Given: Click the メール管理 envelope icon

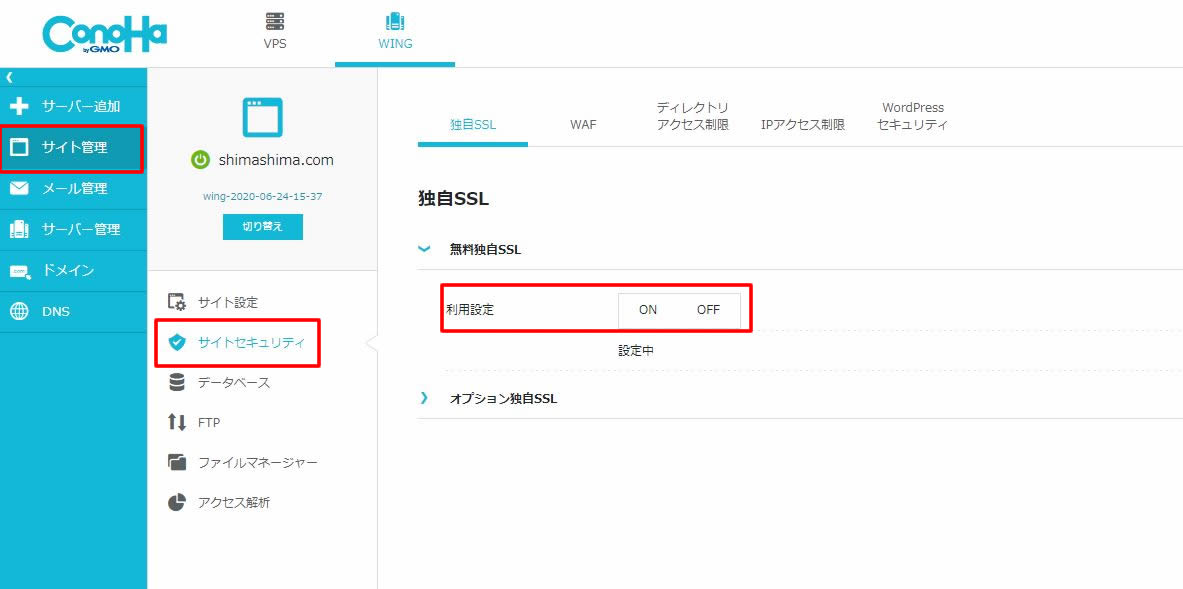Looking at the screenshot, I should 19,188.
